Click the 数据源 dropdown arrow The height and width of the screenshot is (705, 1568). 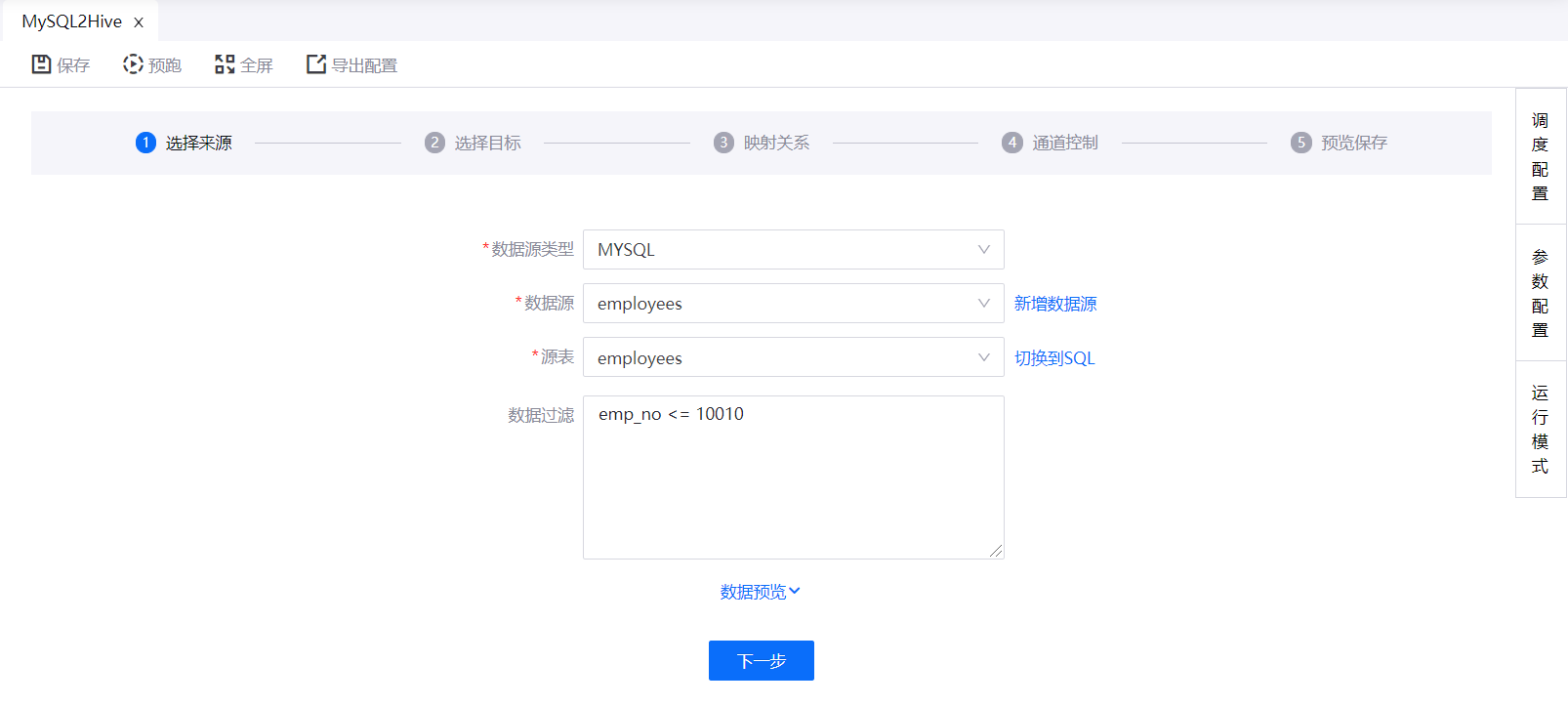pyautogui.click(x=984, y=304)
